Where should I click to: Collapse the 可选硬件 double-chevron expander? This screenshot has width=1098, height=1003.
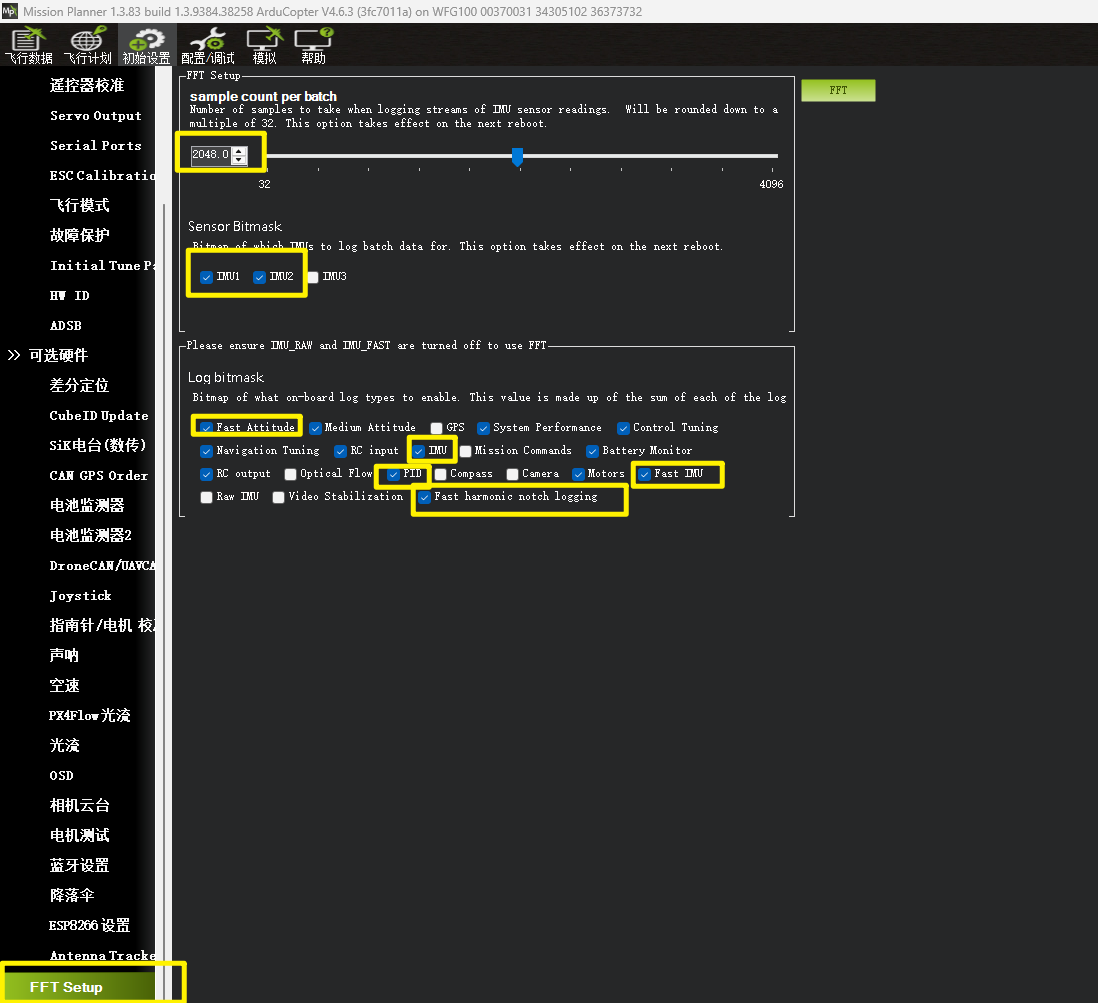tap(14, 355)
